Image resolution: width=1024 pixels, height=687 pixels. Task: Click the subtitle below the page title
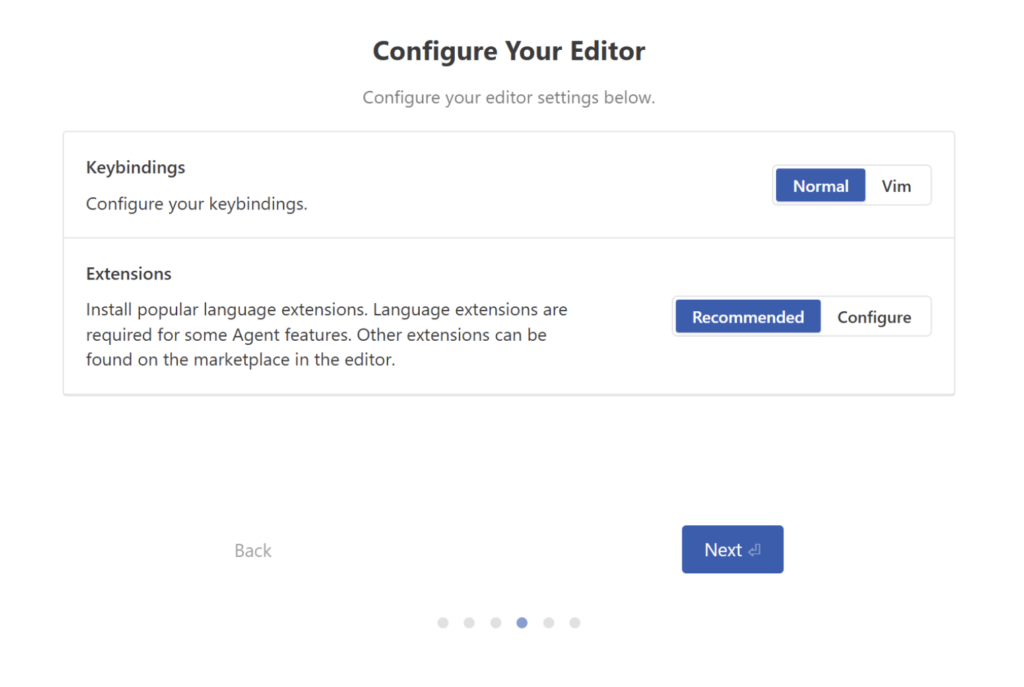tap(509, 98)
